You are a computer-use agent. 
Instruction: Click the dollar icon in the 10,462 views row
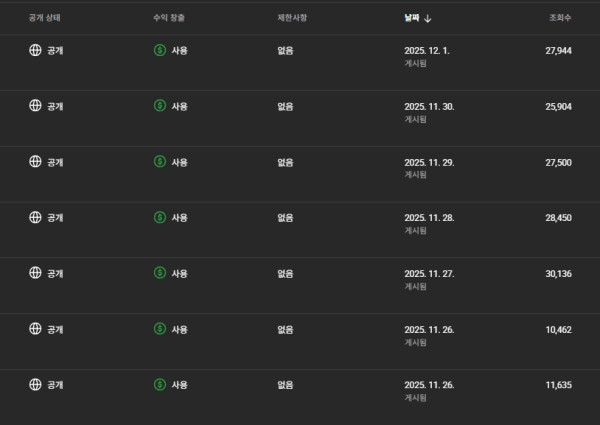click(159, 329)
